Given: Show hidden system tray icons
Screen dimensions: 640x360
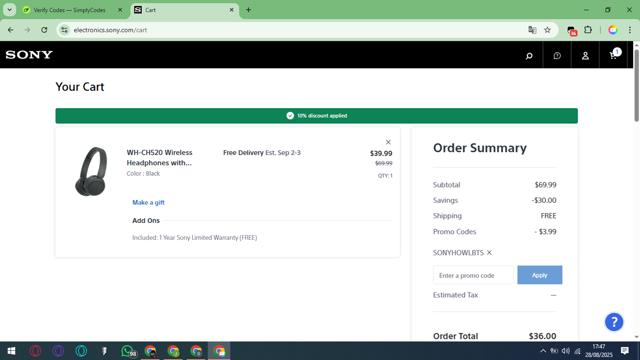Looking at the screenshot, I should (543, 351).
